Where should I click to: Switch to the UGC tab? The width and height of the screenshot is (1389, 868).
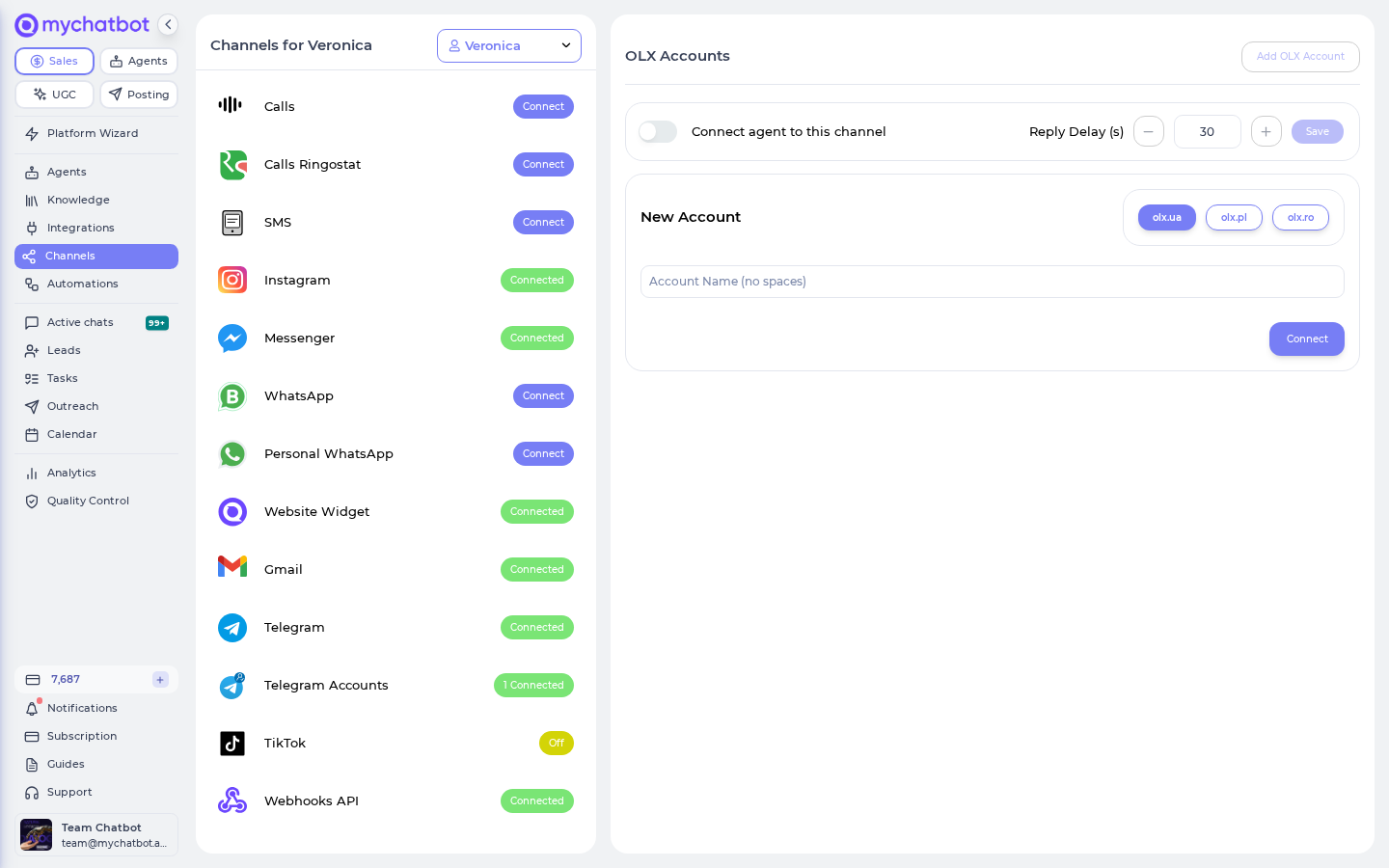click(54, 95)
